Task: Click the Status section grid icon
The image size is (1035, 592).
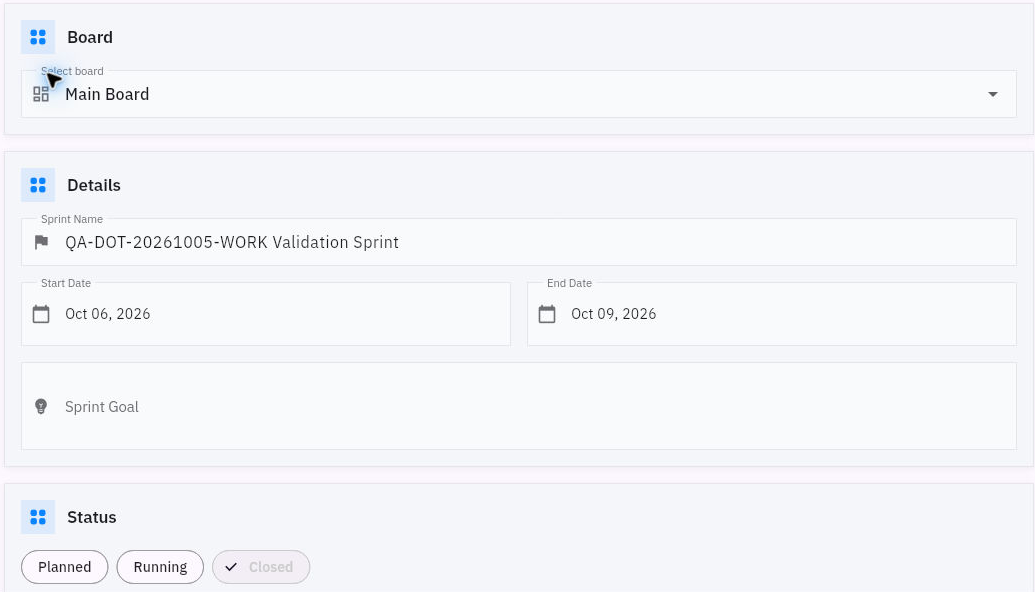Action: (38, 517)
